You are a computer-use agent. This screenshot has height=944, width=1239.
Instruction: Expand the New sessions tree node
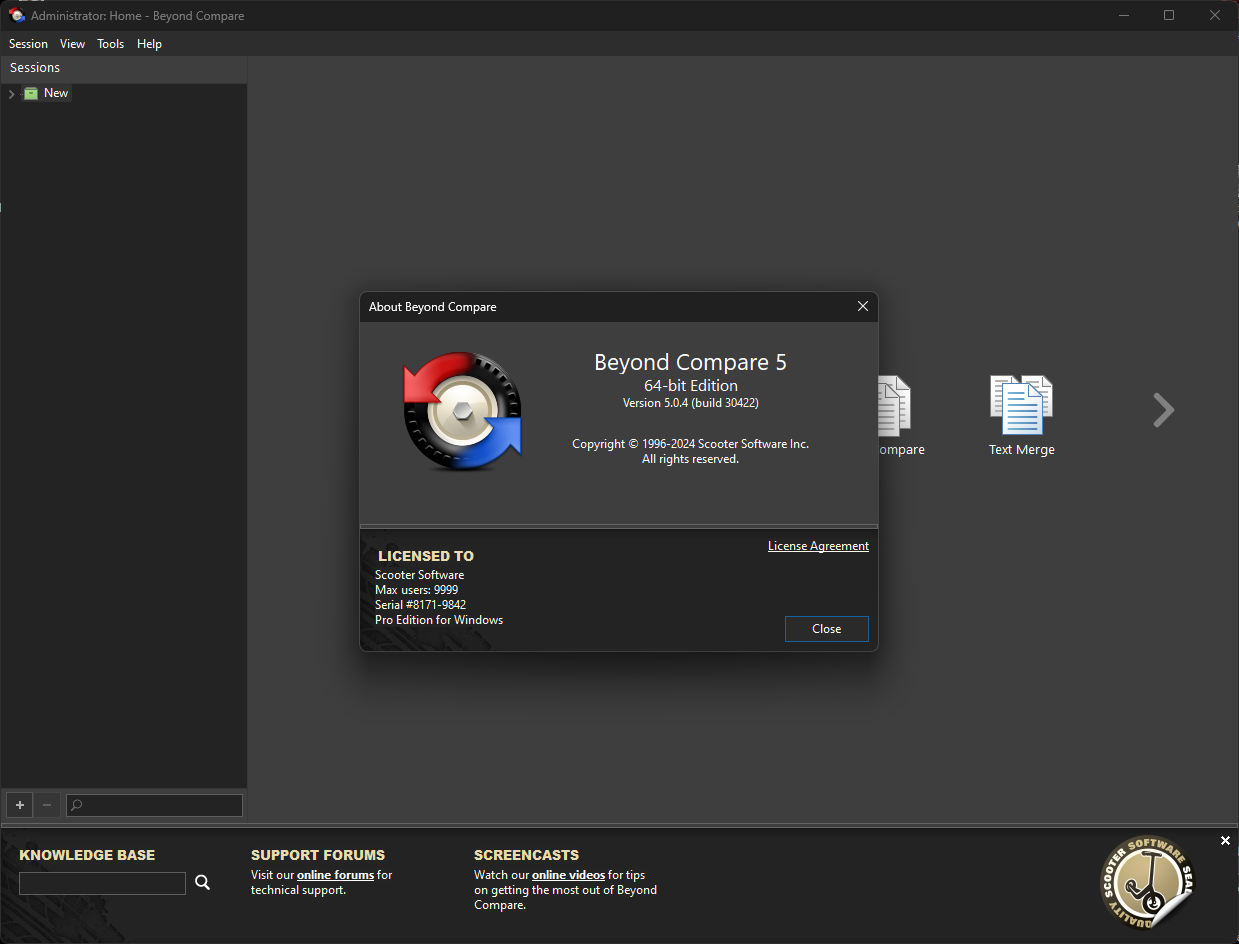[x=11, y=94]
